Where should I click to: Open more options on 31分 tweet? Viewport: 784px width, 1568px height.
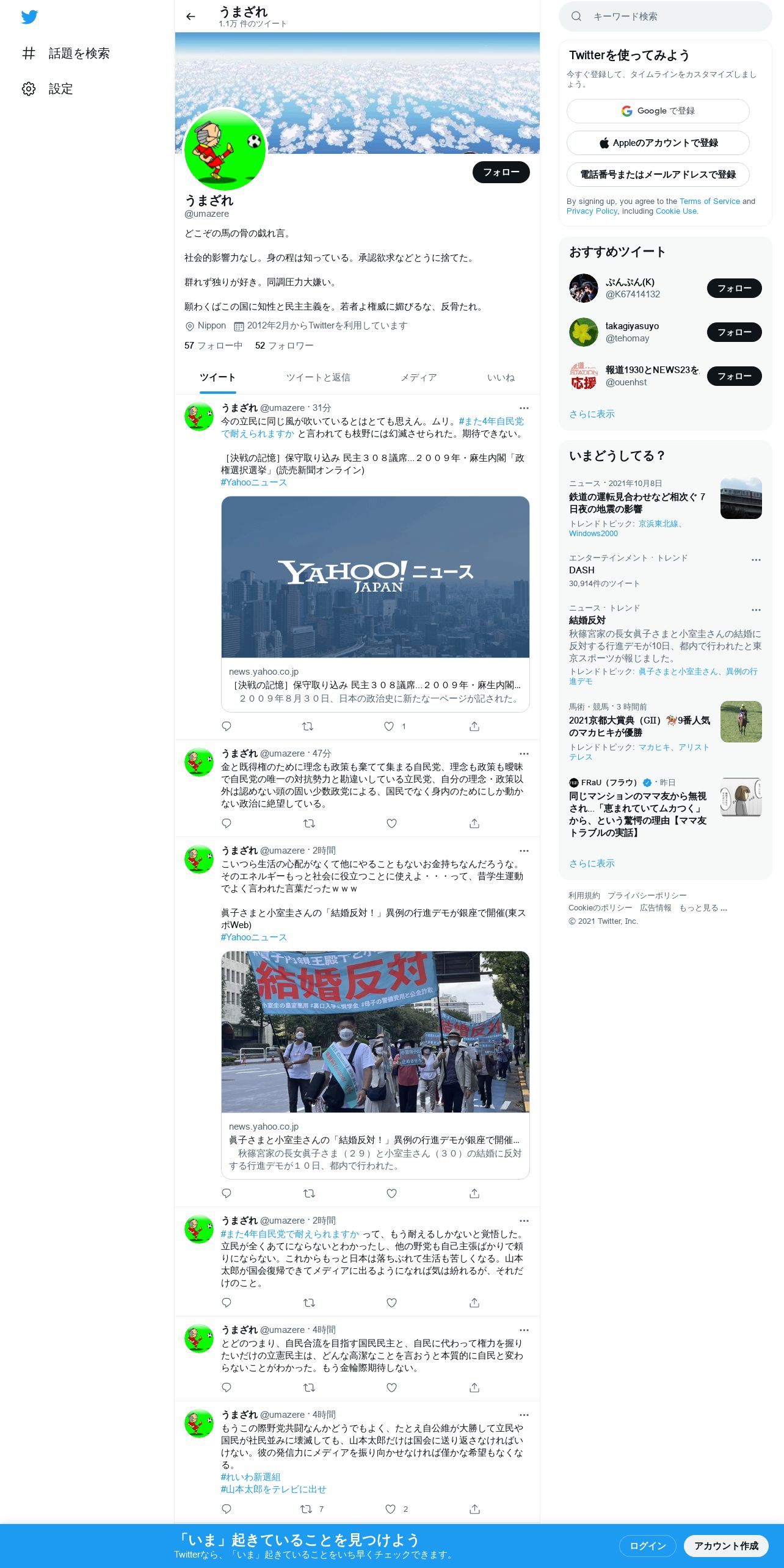[x=524, y=408]
